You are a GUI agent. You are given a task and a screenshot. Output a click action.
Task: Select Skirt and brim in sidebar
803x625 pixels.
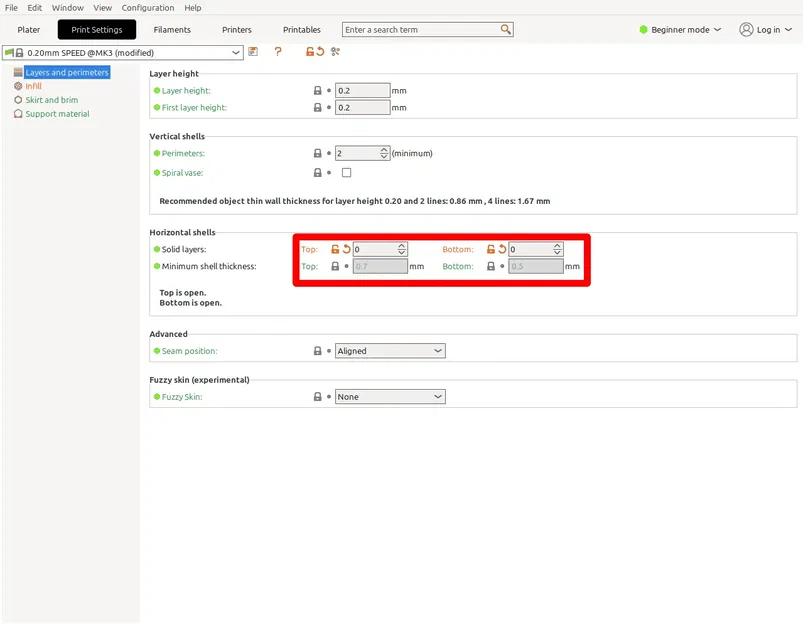[52, 100]
